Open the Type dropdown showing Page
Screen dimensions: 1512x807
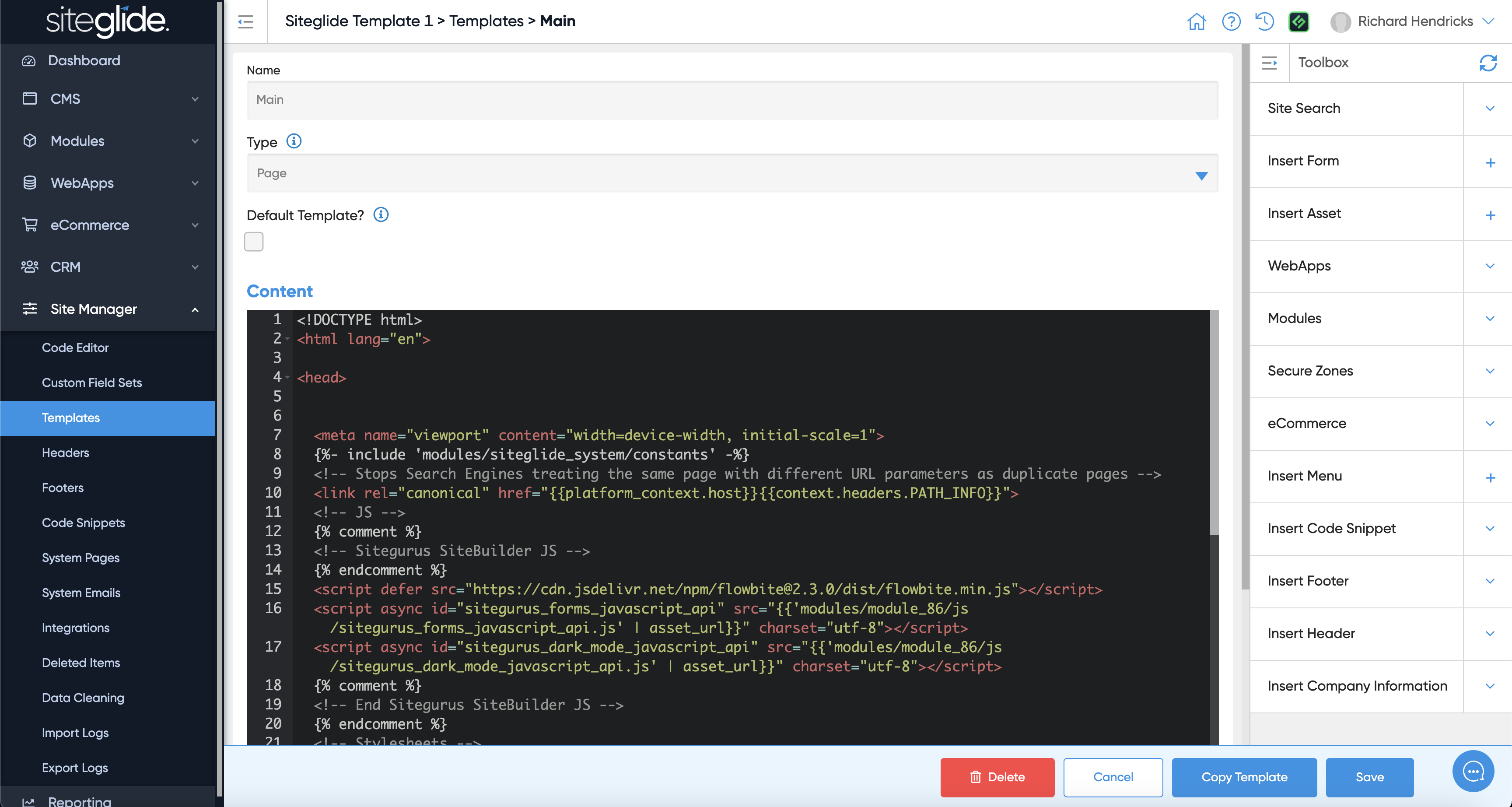coord(732,173)
